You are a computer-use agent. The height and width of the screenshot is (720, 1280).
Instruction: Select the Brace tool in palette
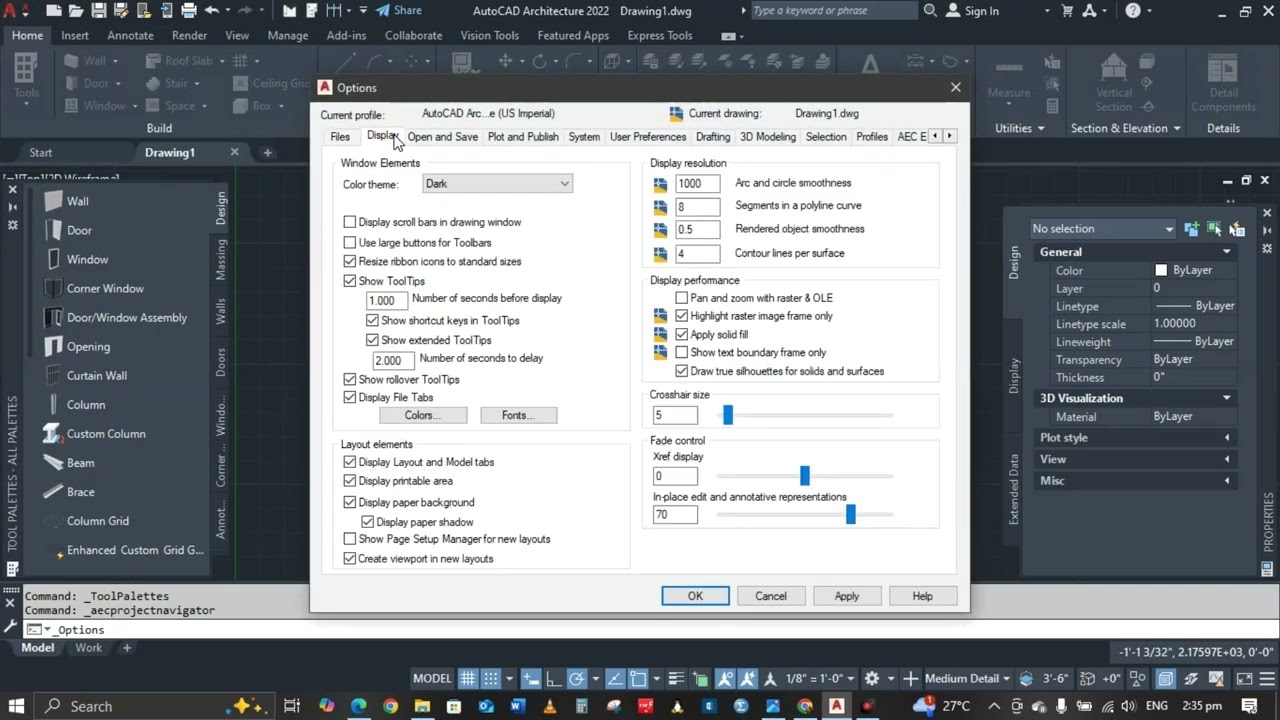click(68, 492)
